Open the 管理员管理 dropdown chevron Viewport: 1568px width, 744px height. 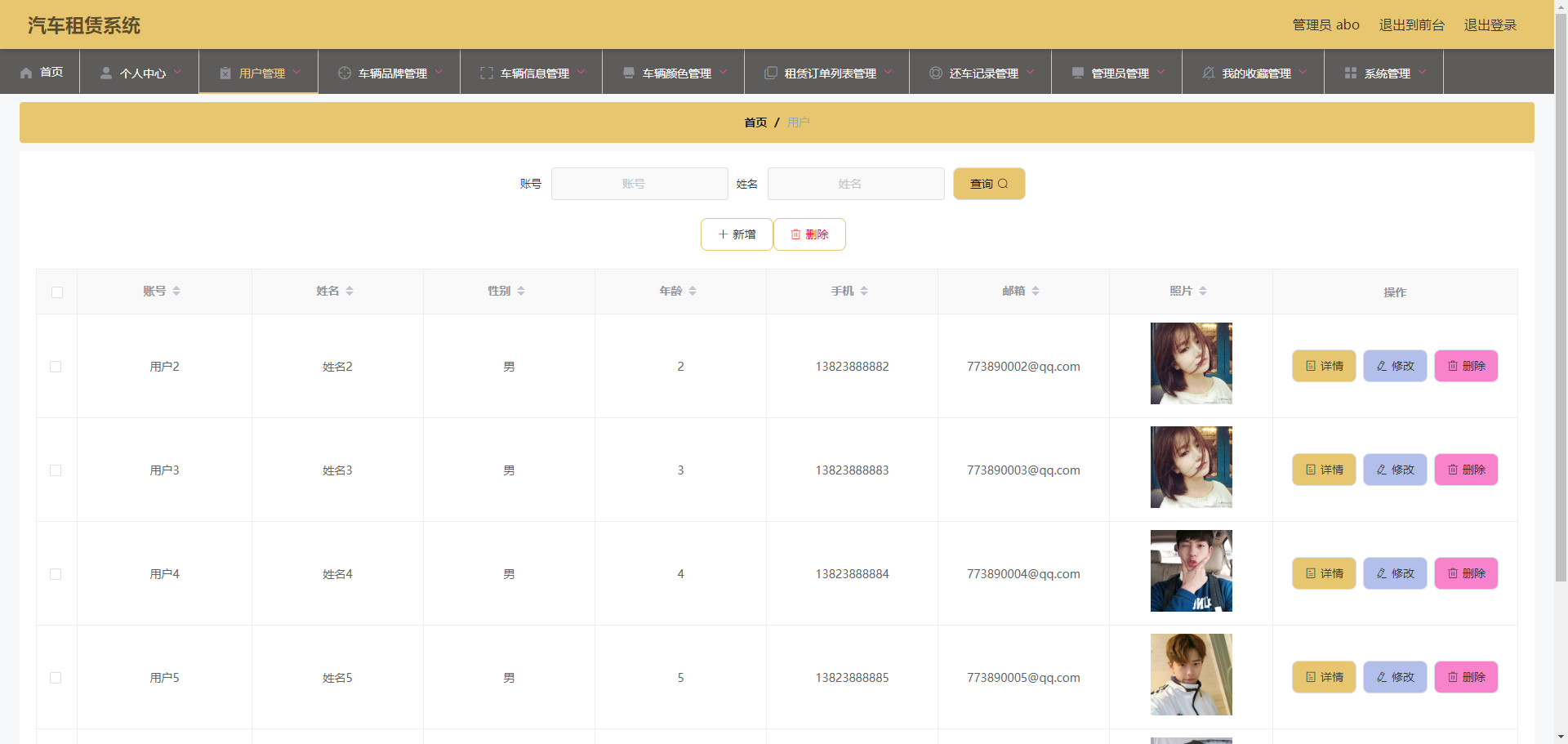1161,72
